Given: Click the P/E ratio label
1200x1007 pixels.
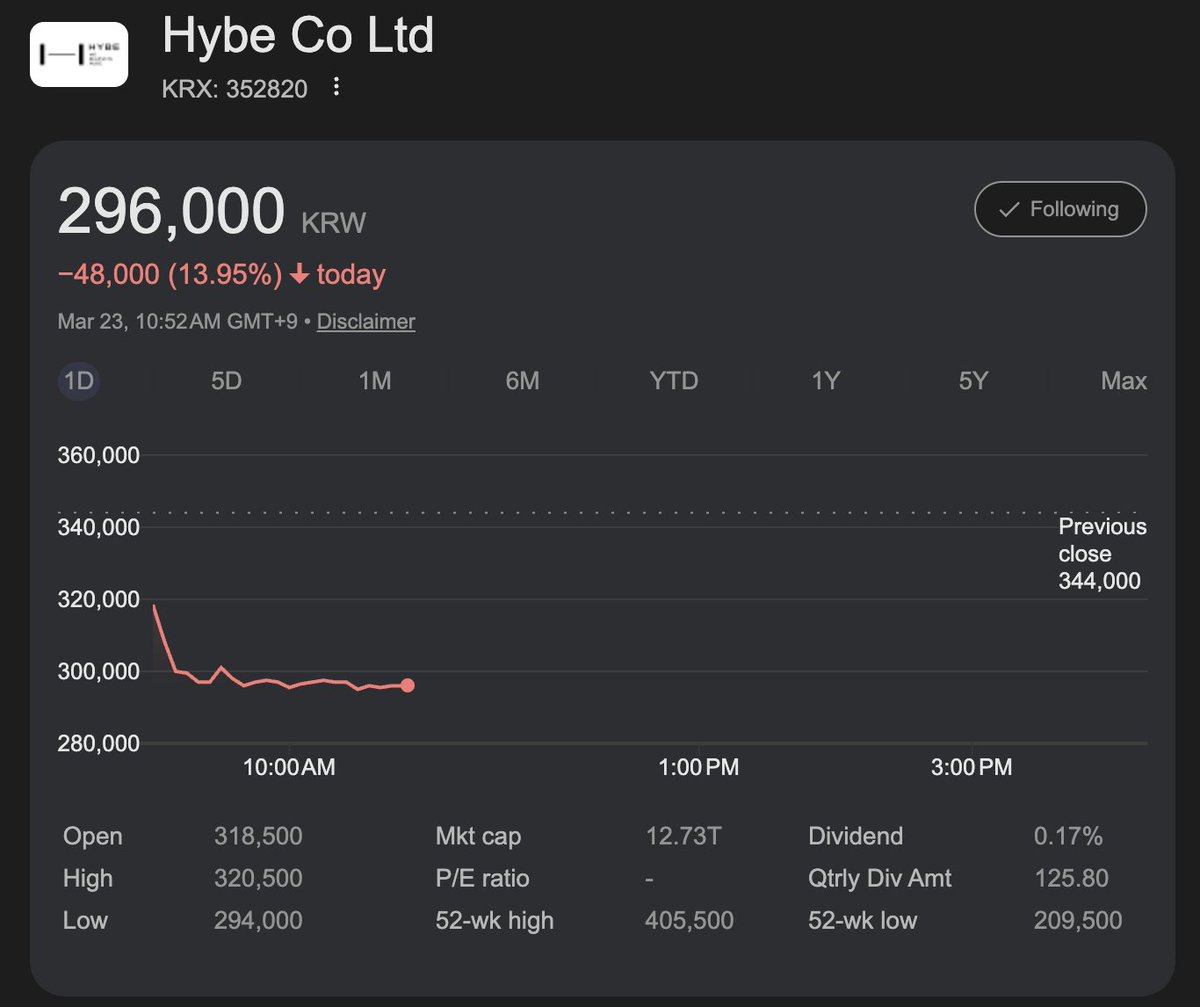Looking at the screenshot, I should (482, 878).
